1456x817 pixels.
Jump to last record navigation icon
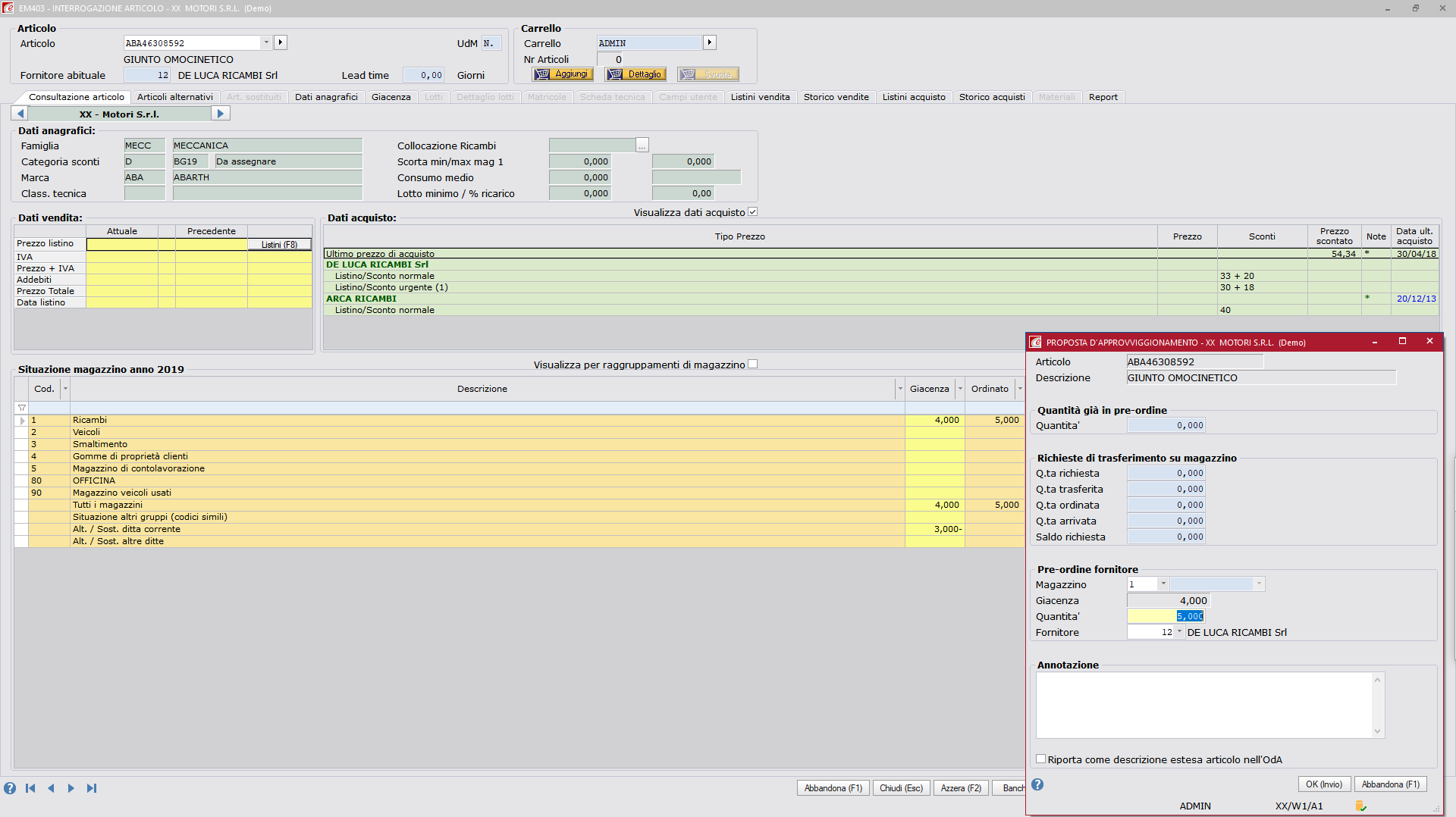(92, 788)
